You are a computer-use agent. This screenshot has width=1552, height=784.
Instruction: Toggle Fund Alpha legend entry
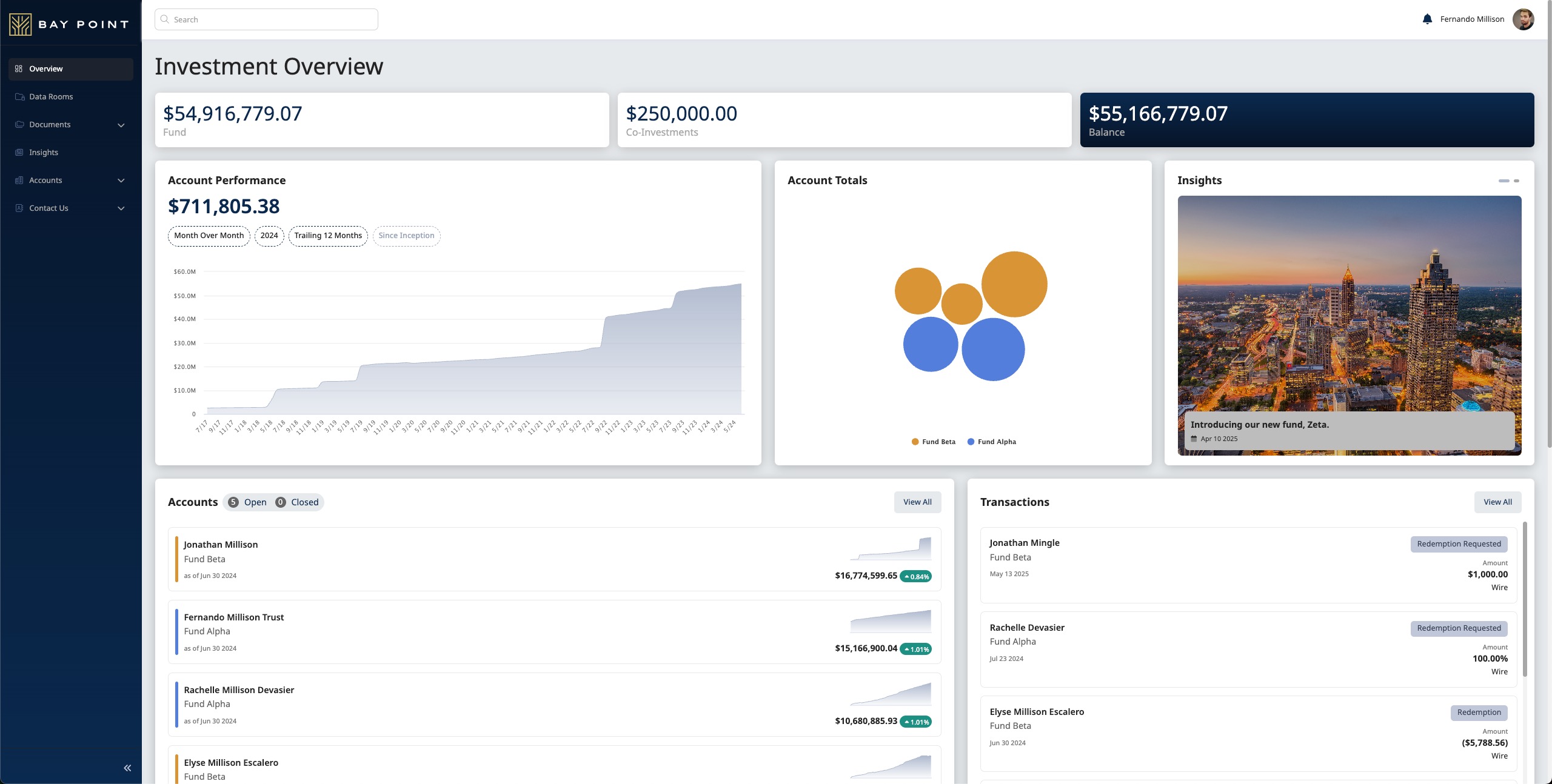tap(992, 442)
